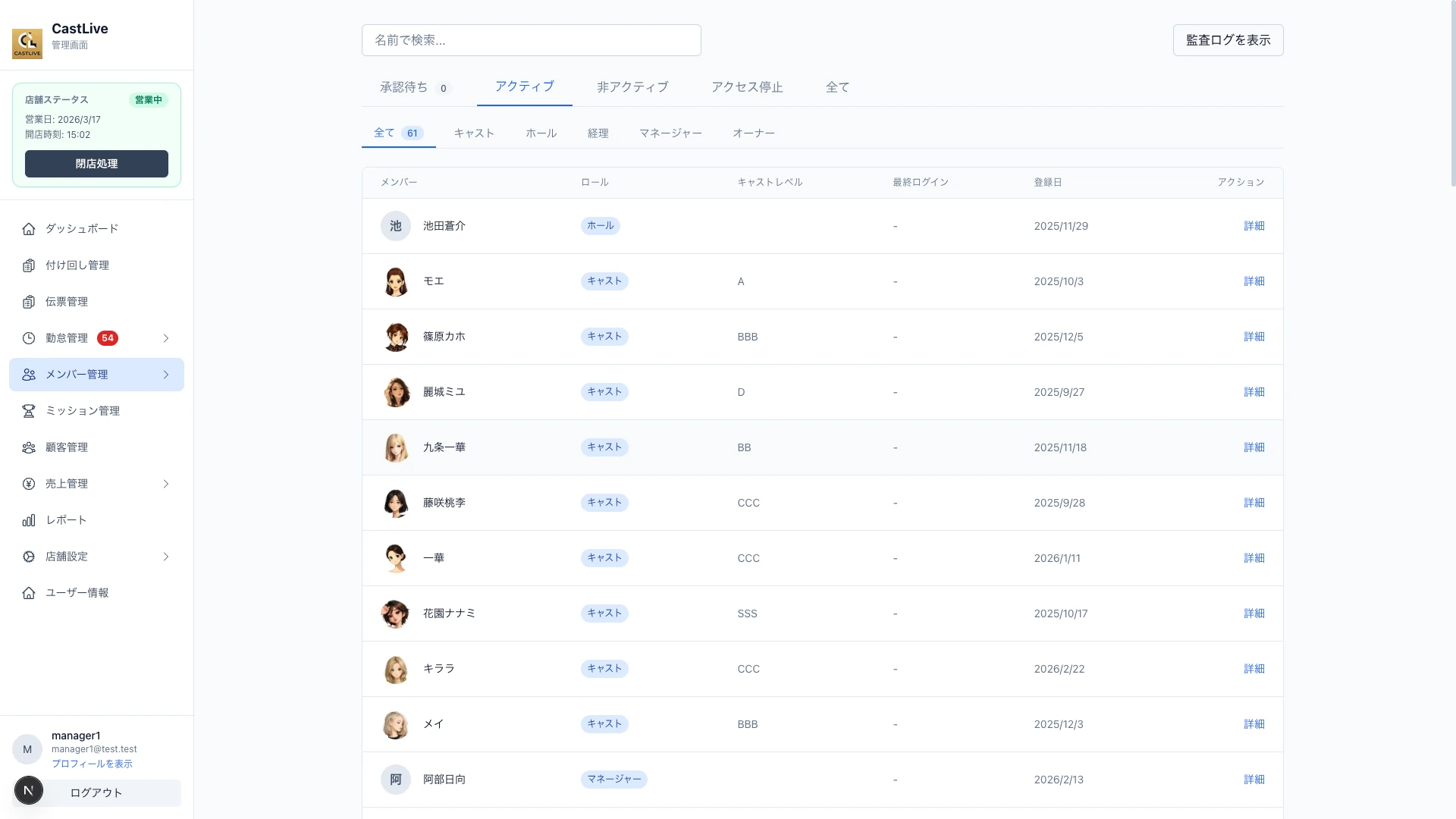Click the ユーザー情報 icon in sidebar
This screenshot has height=819, width=1456.
click(x=29, y=593)
